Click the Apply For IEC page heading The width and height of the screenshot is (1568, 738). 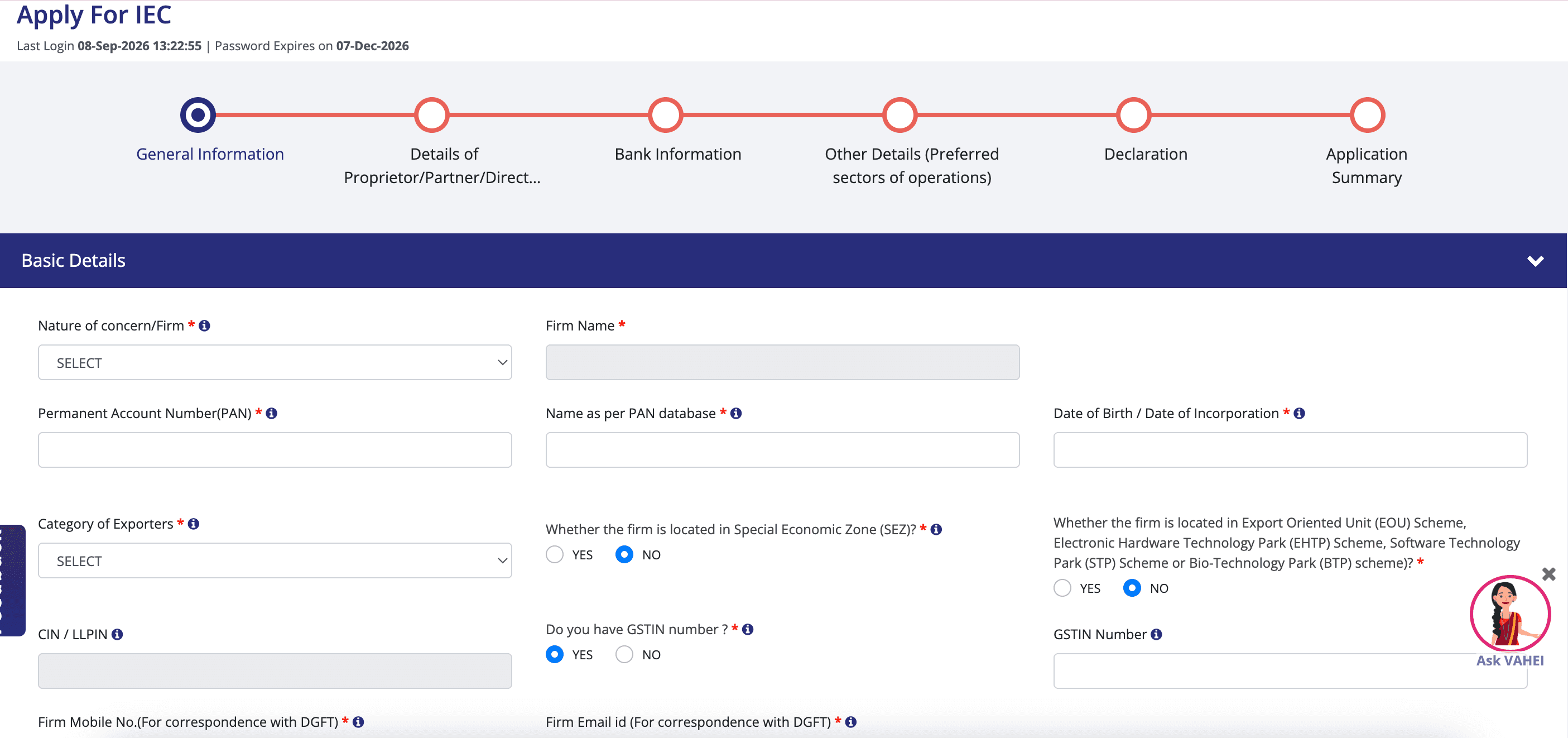click(94, 15)
